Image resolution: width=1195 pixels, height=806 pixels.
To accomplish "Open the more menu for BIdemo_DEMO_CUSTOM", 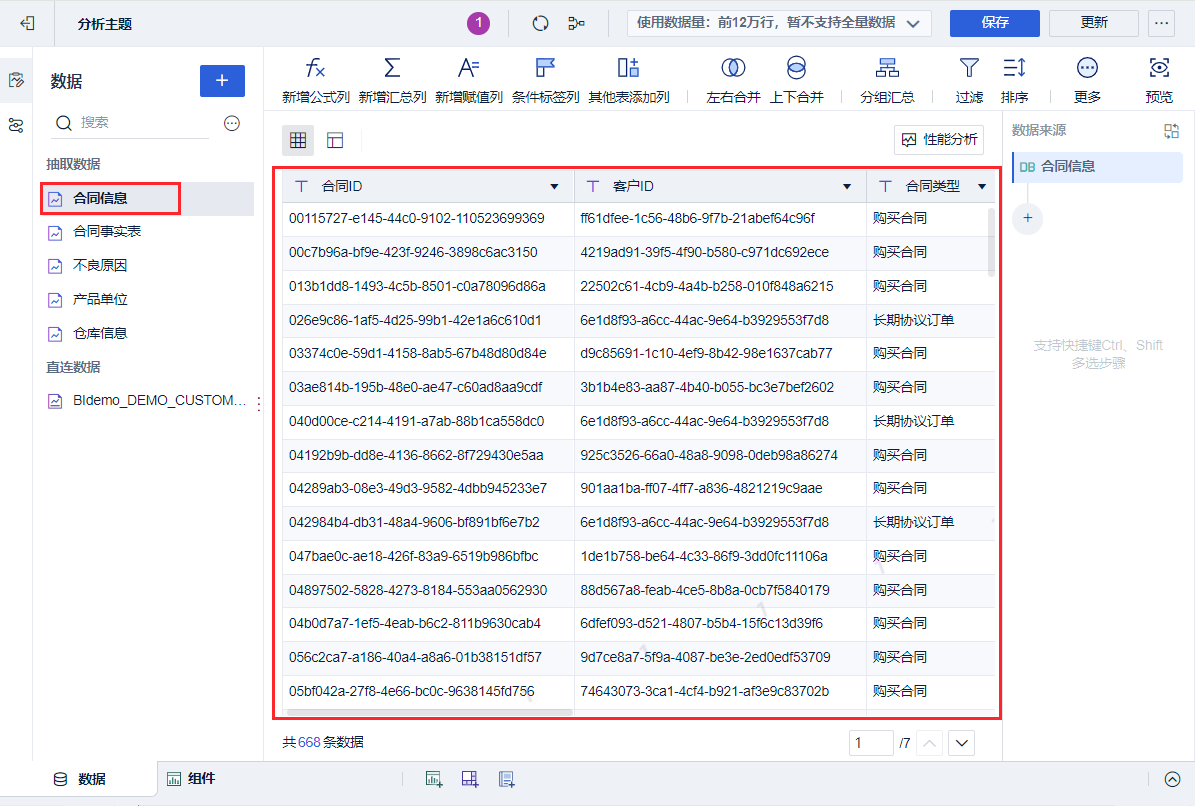I will pos(259,402).
